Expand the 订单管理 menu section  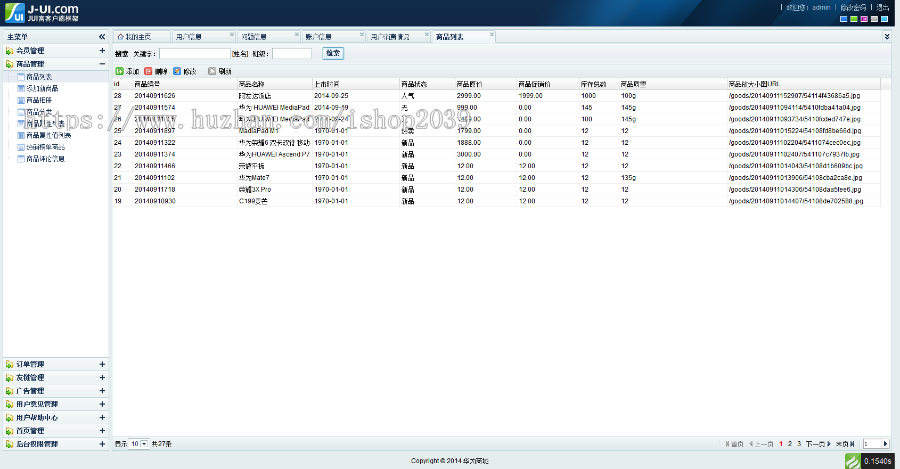point(102,364)
